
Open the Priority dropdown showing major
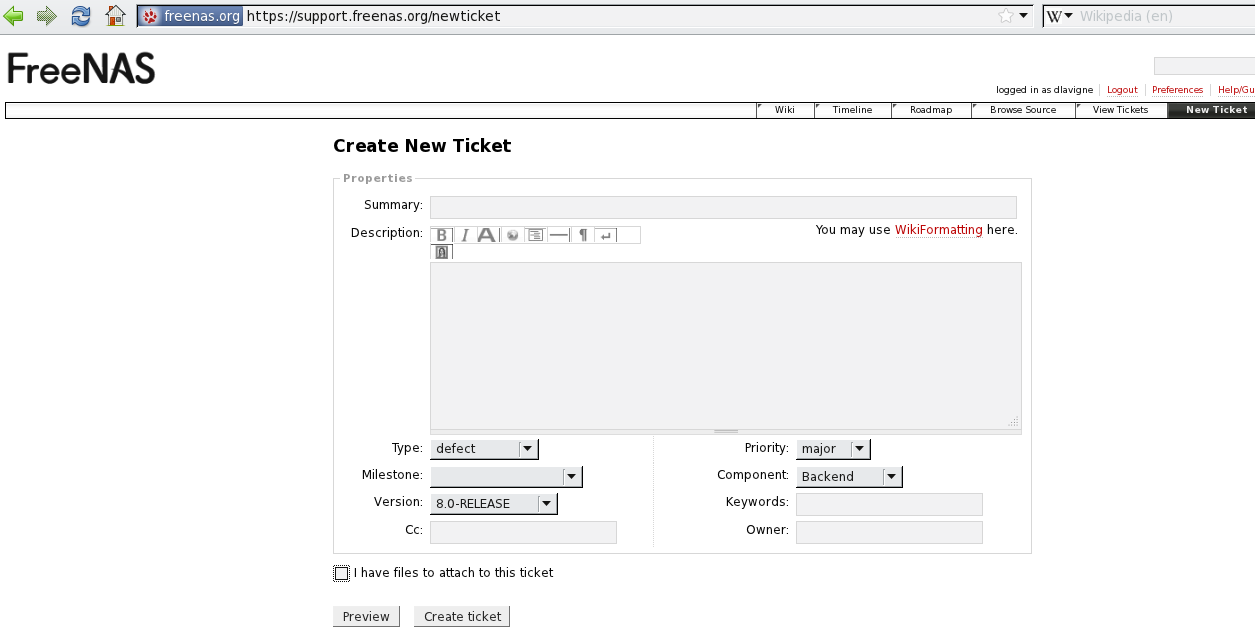(x=833, y=449)
